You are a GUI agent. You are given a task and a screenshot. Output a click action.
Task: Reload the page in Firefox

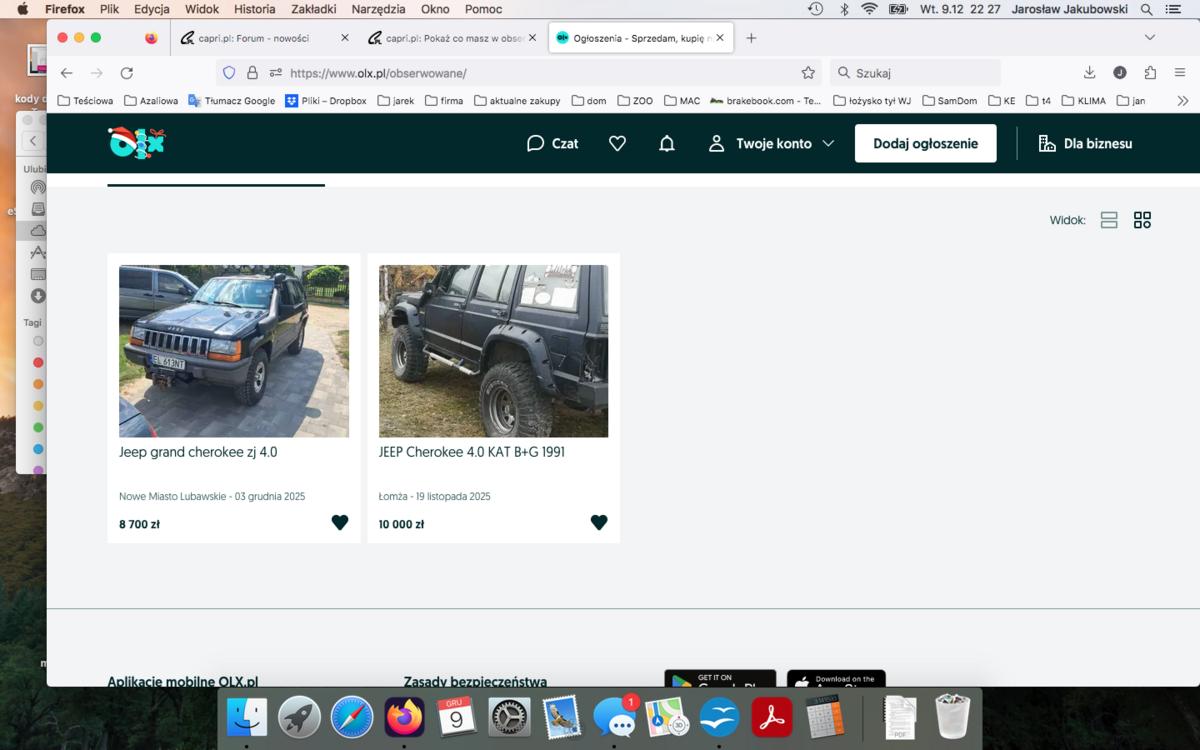pyautogui.click(x=127, y=73)
